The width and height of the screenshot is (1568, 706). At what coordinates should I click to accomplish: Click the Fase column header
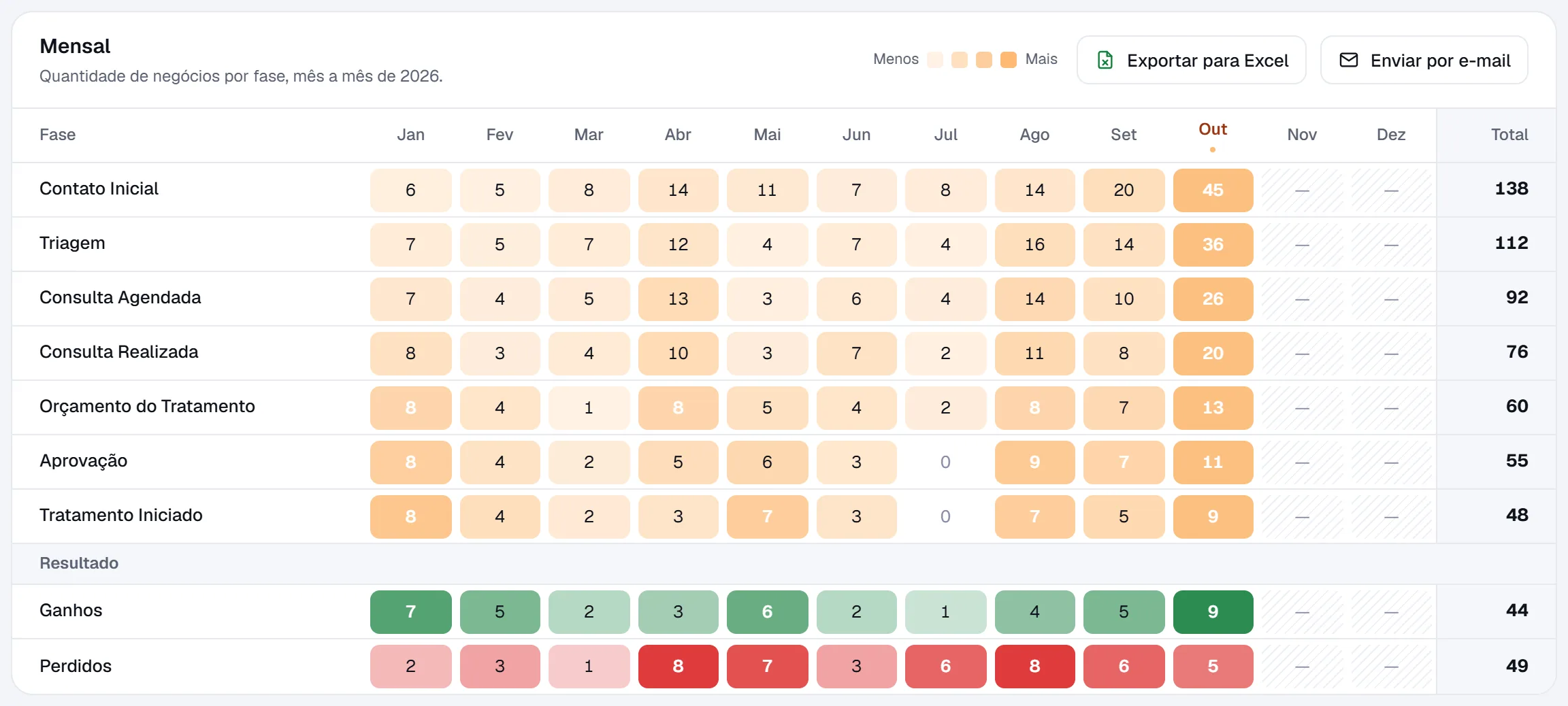point(58,135)
